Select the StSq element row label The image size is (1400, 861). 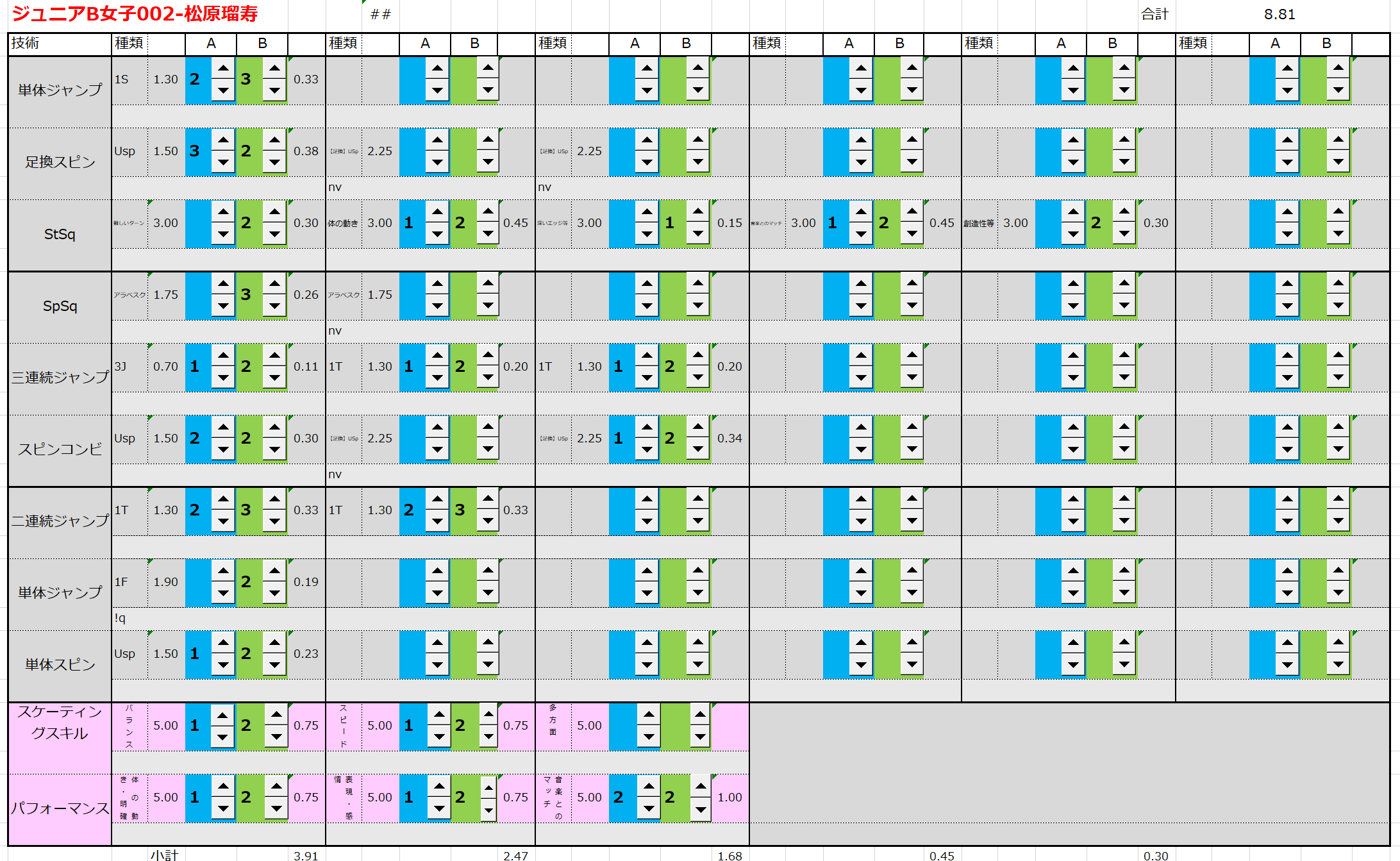(59, 235)
